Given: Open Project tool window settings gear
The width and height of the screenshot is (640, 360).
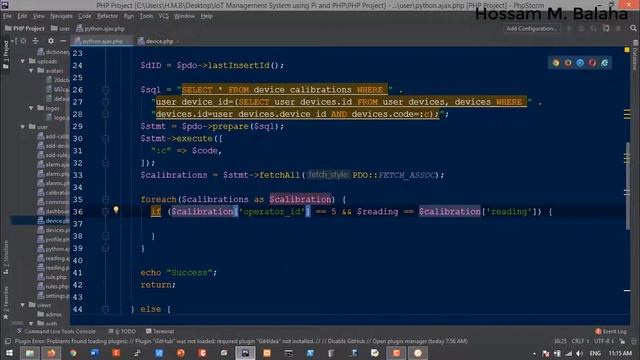Looking at the screenshot, I should [51, 41].
